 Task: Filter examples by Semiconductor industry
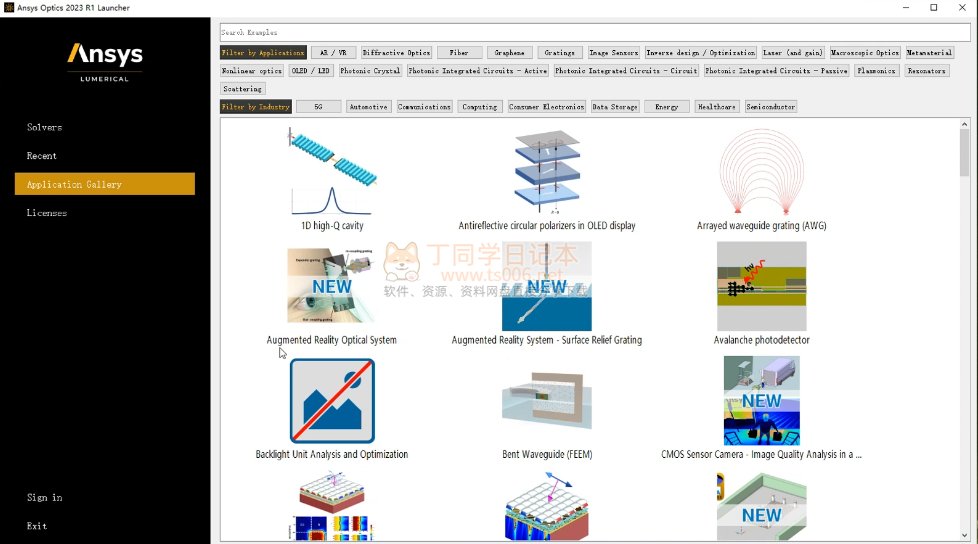click(x=770, y=107)
